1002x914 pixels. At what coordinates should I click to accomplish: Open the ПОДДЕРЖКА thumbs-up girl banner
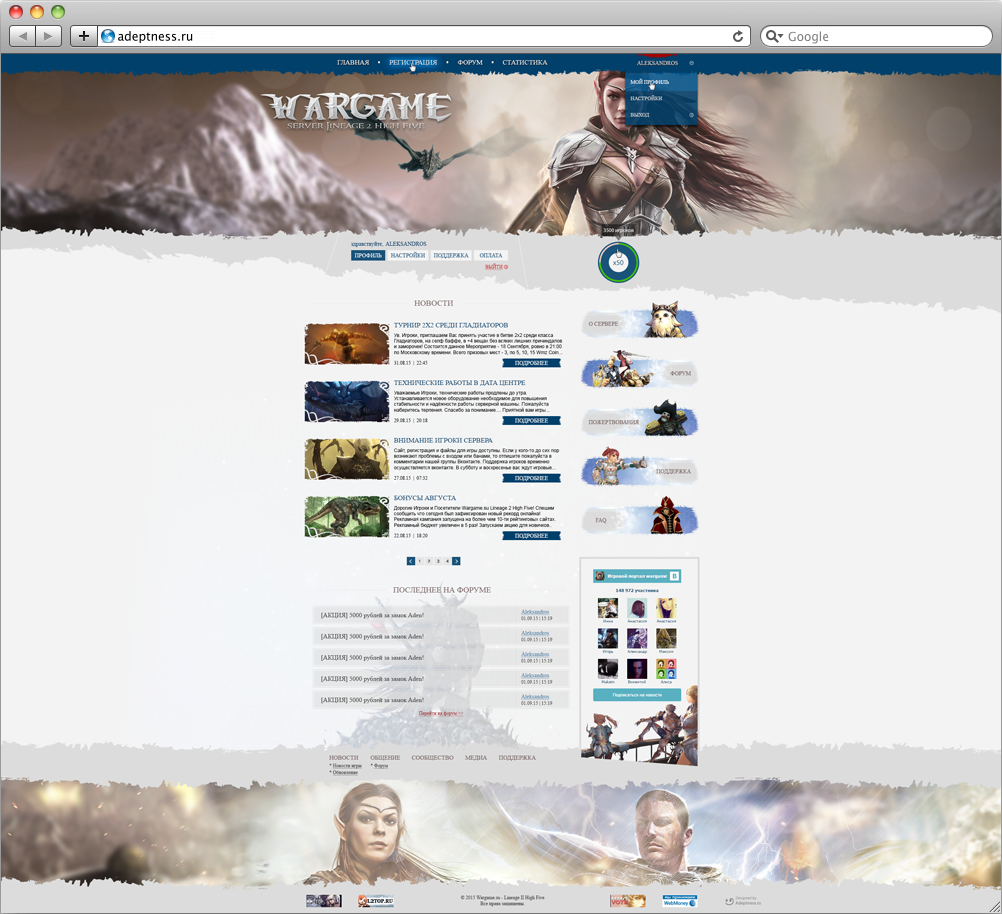(x=639, y=468)
